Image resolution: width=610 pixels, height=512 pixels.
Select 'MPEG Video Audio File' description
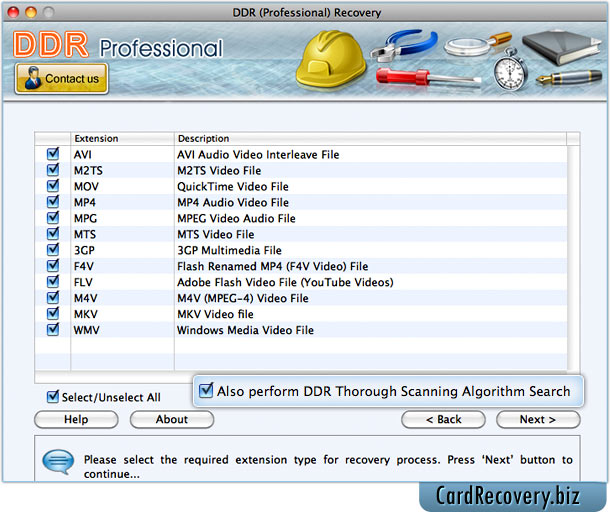(x=236, y=219)
